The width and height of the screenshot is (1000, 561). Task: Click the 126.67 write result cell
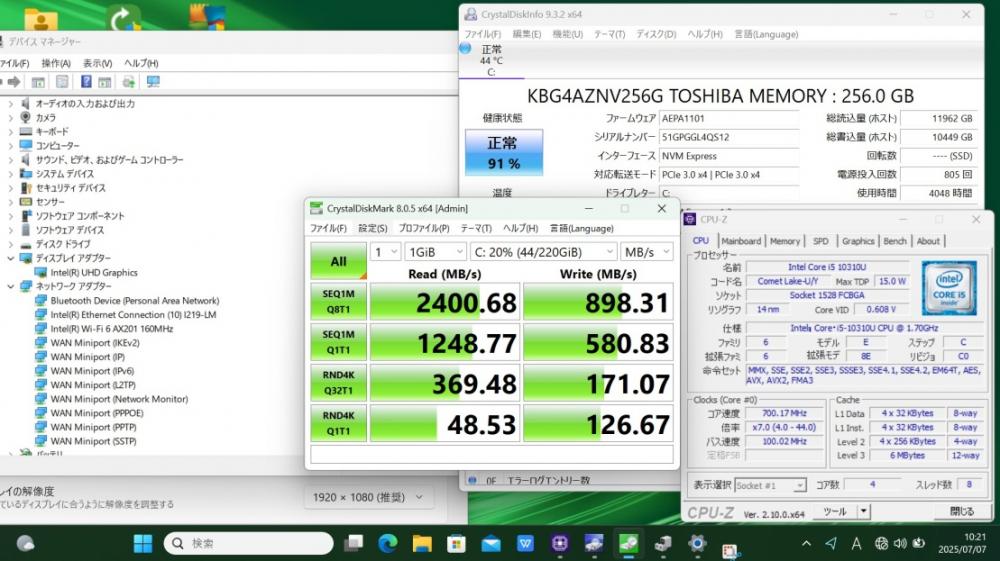[x=598, y=423]
